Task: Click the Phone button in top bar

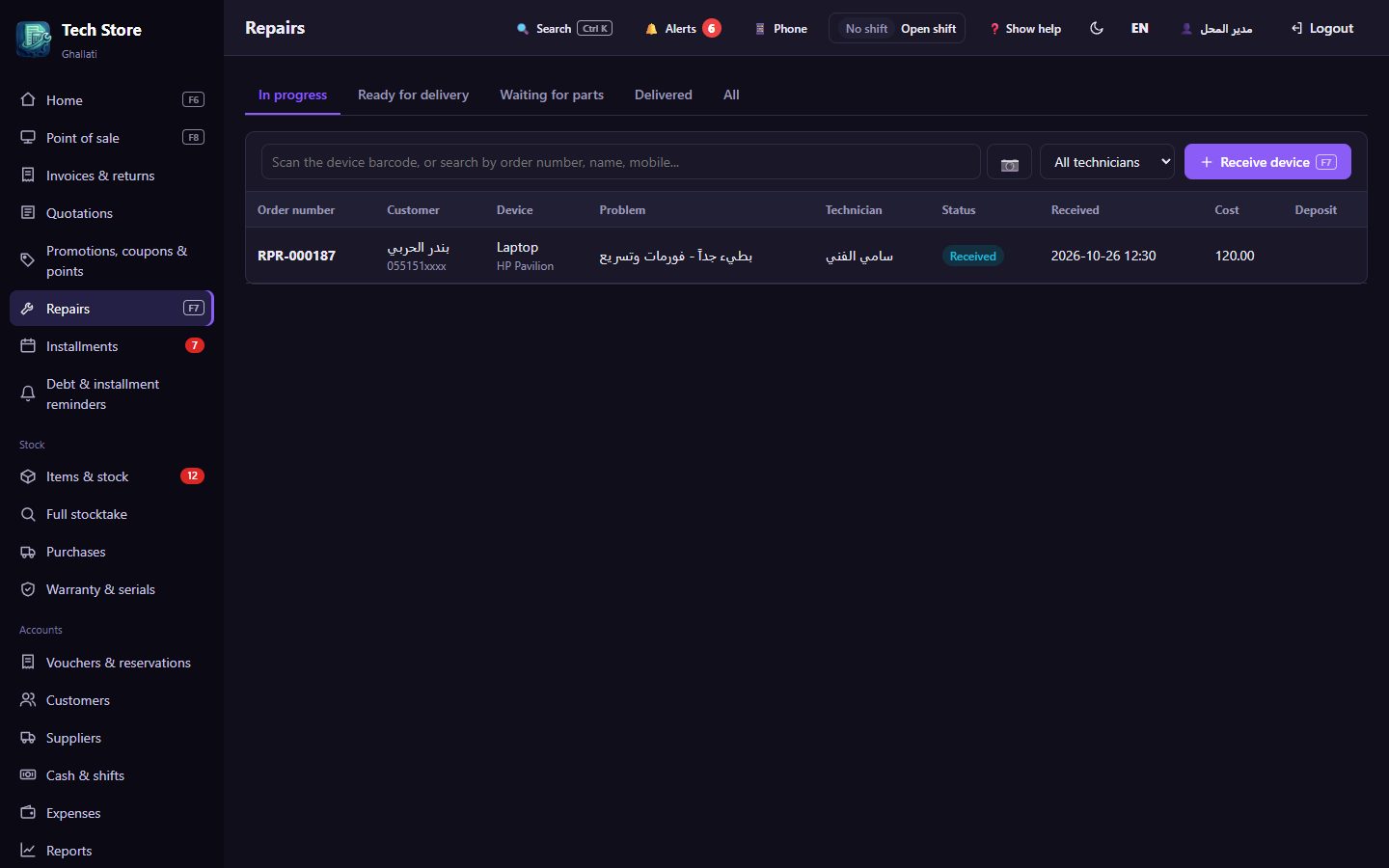Action: pyautogui.click(x=781, y=28)
